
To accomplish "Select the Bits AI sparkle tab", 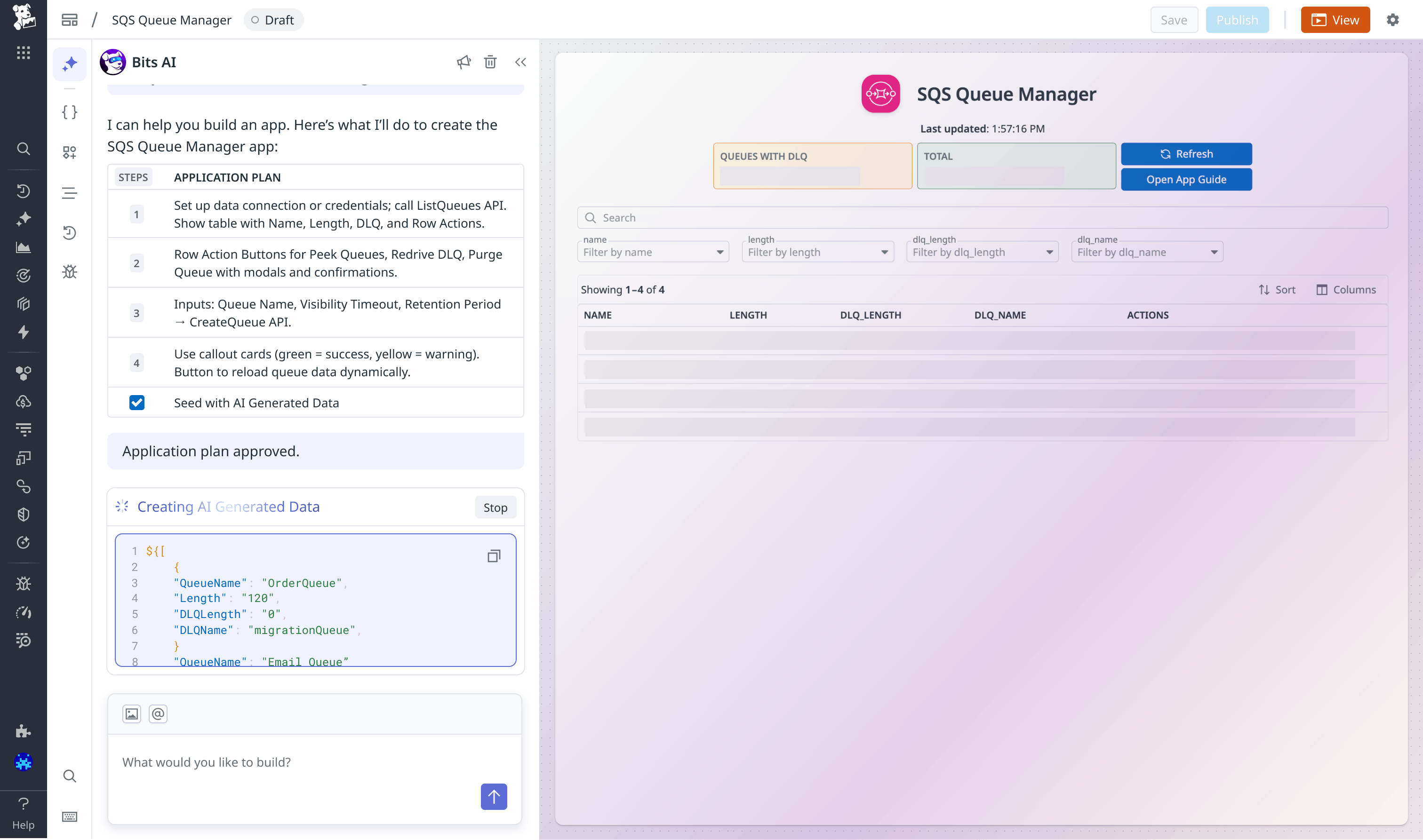I will [70, 64].
